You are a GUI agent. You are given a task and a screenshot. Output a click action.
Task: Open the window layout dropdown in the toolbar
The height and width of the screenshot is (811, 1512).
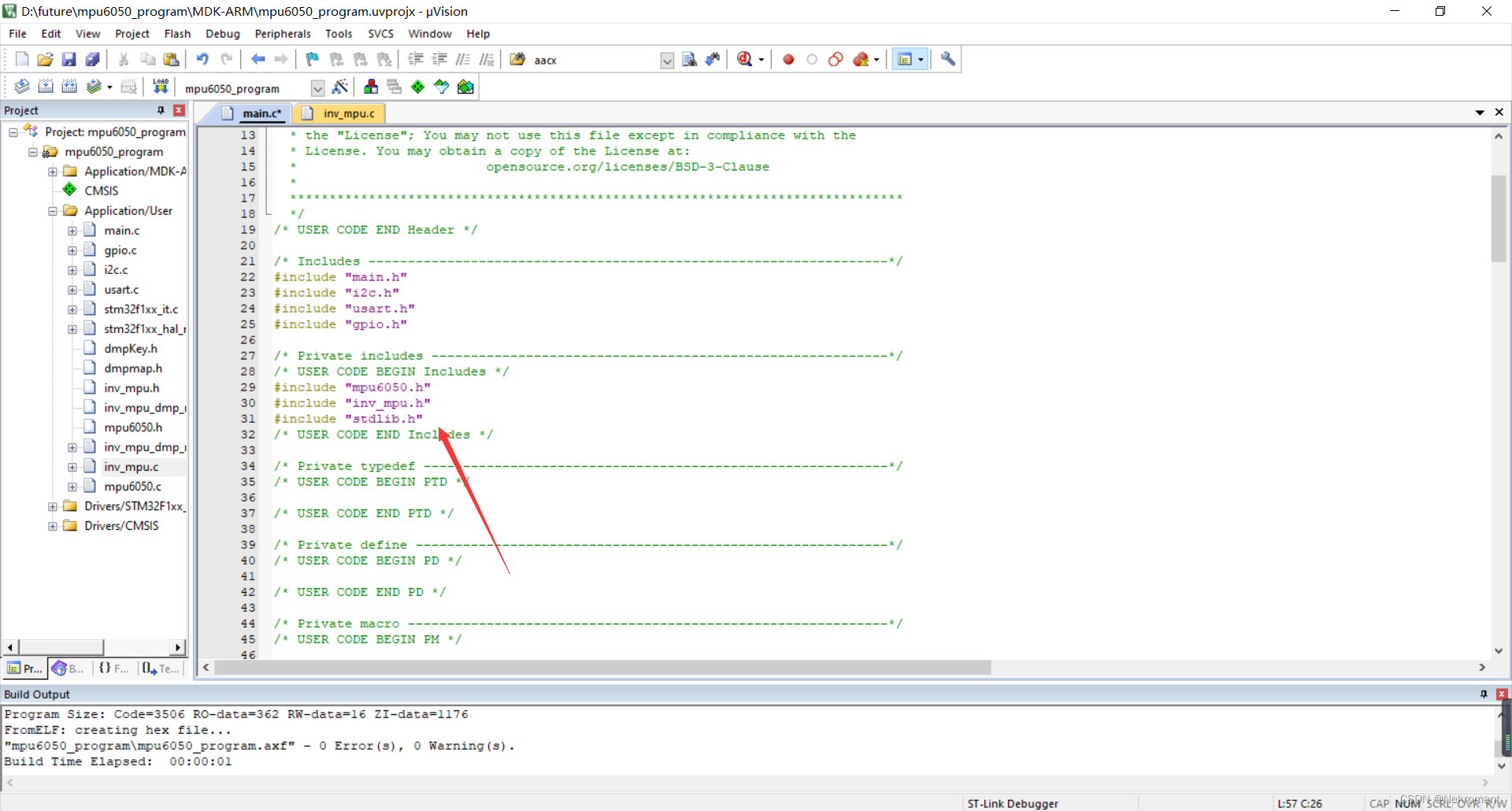921,59
